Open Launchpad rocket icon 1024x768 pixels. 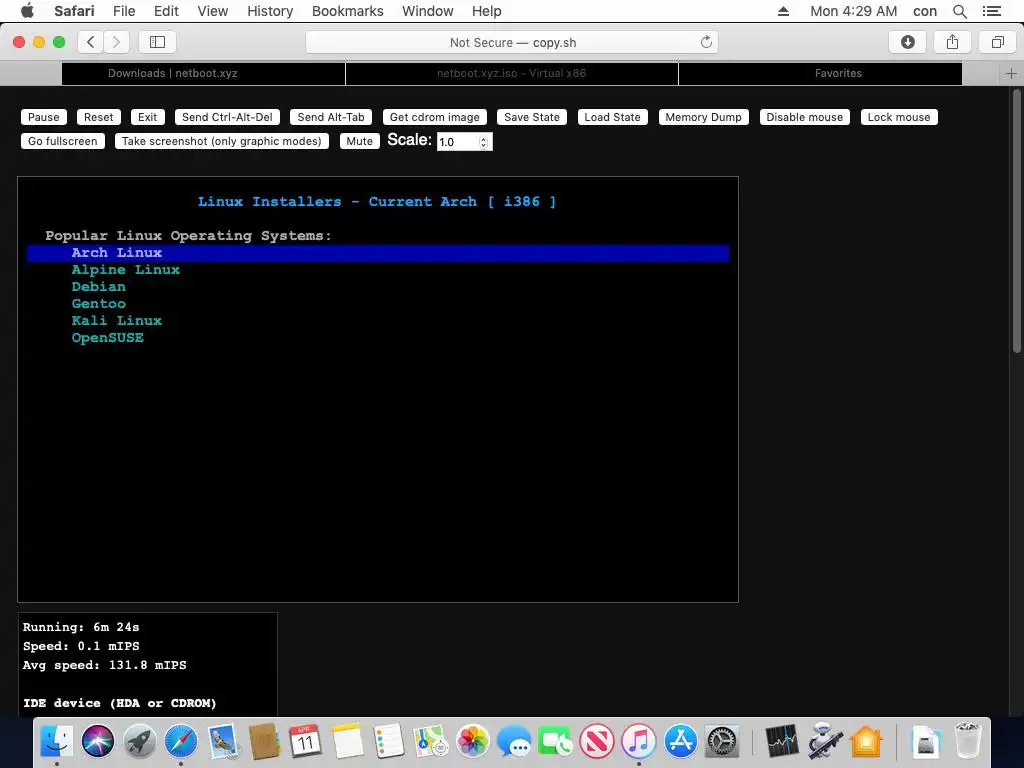139,741
